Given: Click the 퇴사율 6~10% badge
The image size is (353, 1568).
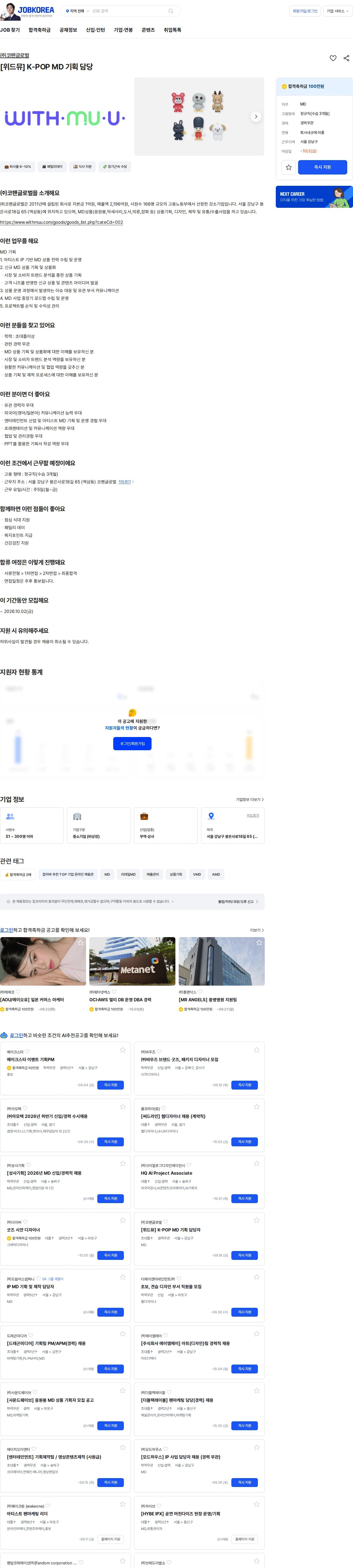Looking at the screenshot, I should 18,166.
